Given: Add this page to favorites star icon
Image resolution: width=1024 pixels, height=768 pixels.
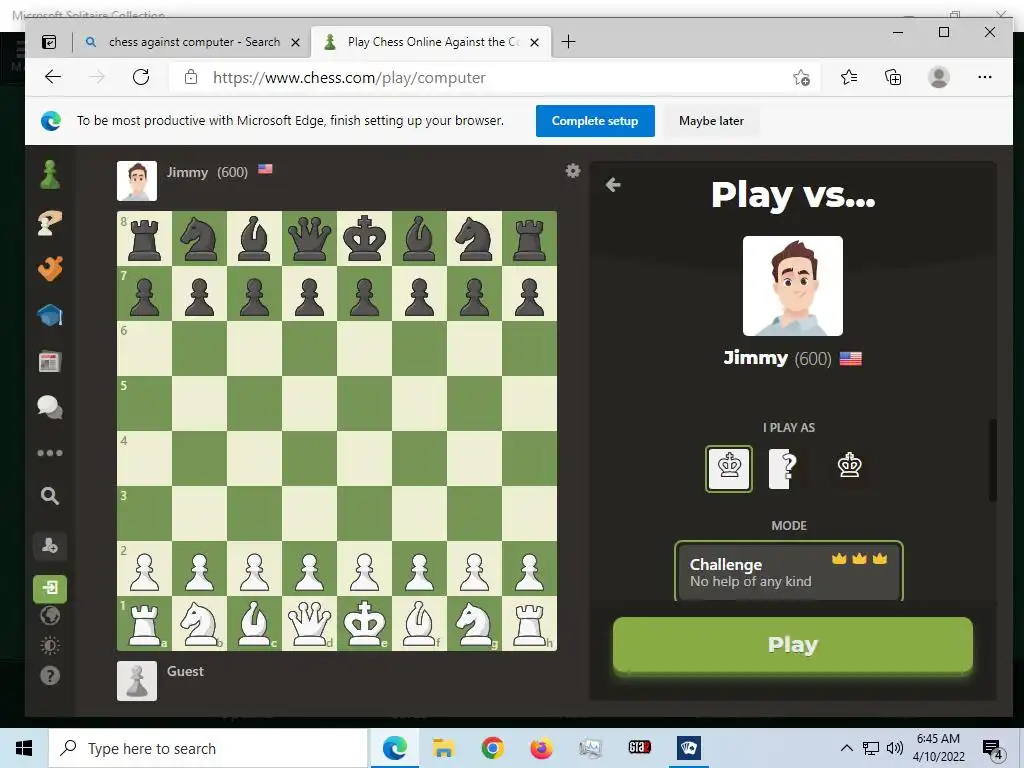Looking at the screenshot, I should (802, 78).
